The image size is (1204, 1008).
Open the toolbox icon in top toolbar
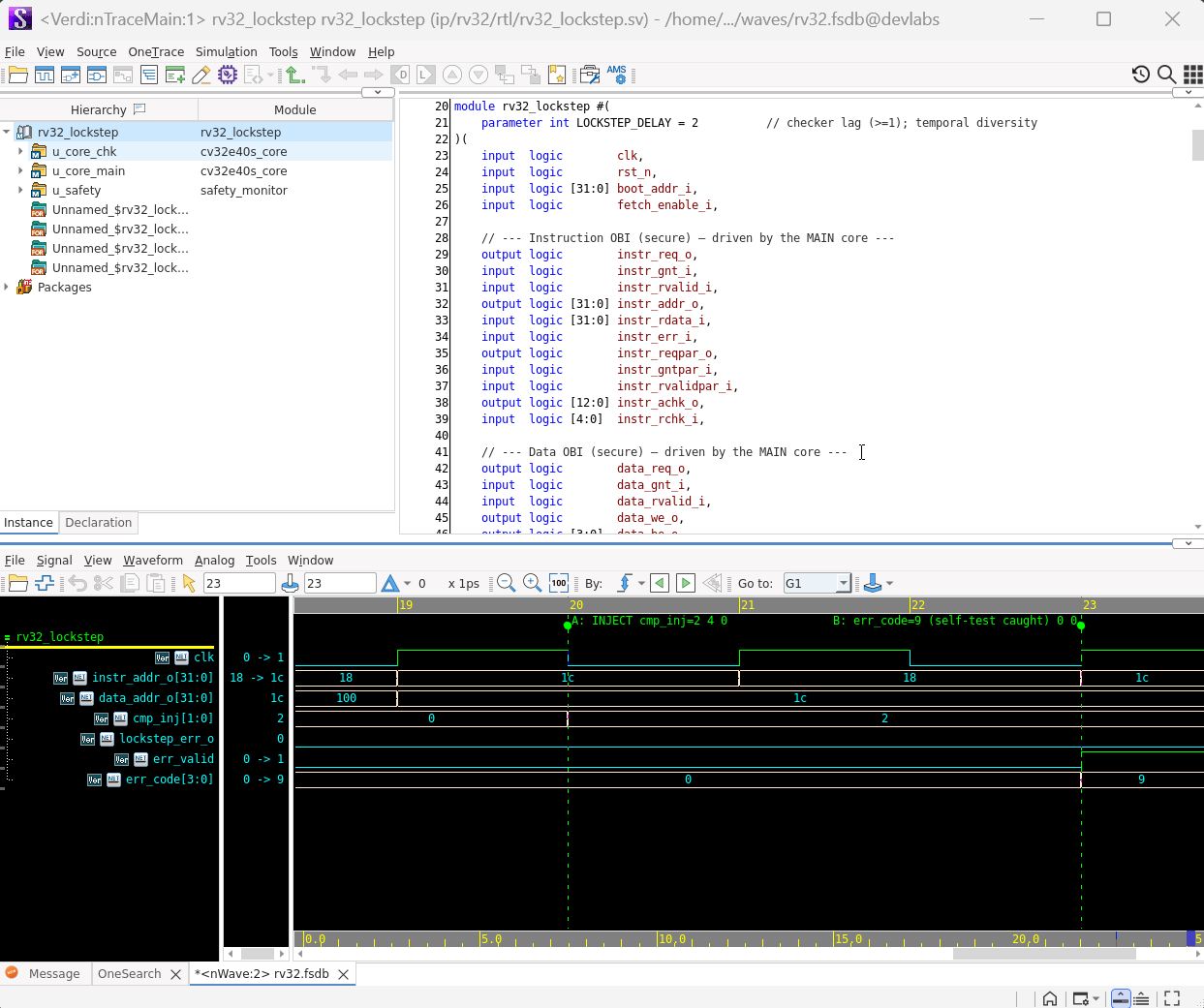pyautogui.click(x=590, y=75)
